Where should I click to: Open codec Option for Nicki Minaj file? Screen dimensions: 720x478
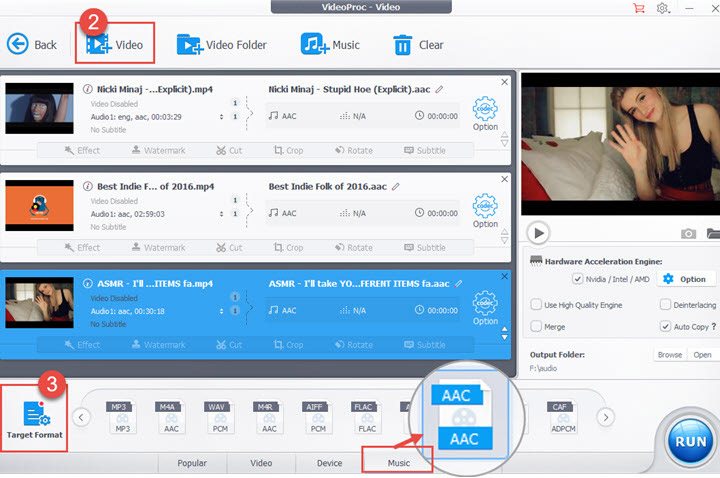coord(485,114)
